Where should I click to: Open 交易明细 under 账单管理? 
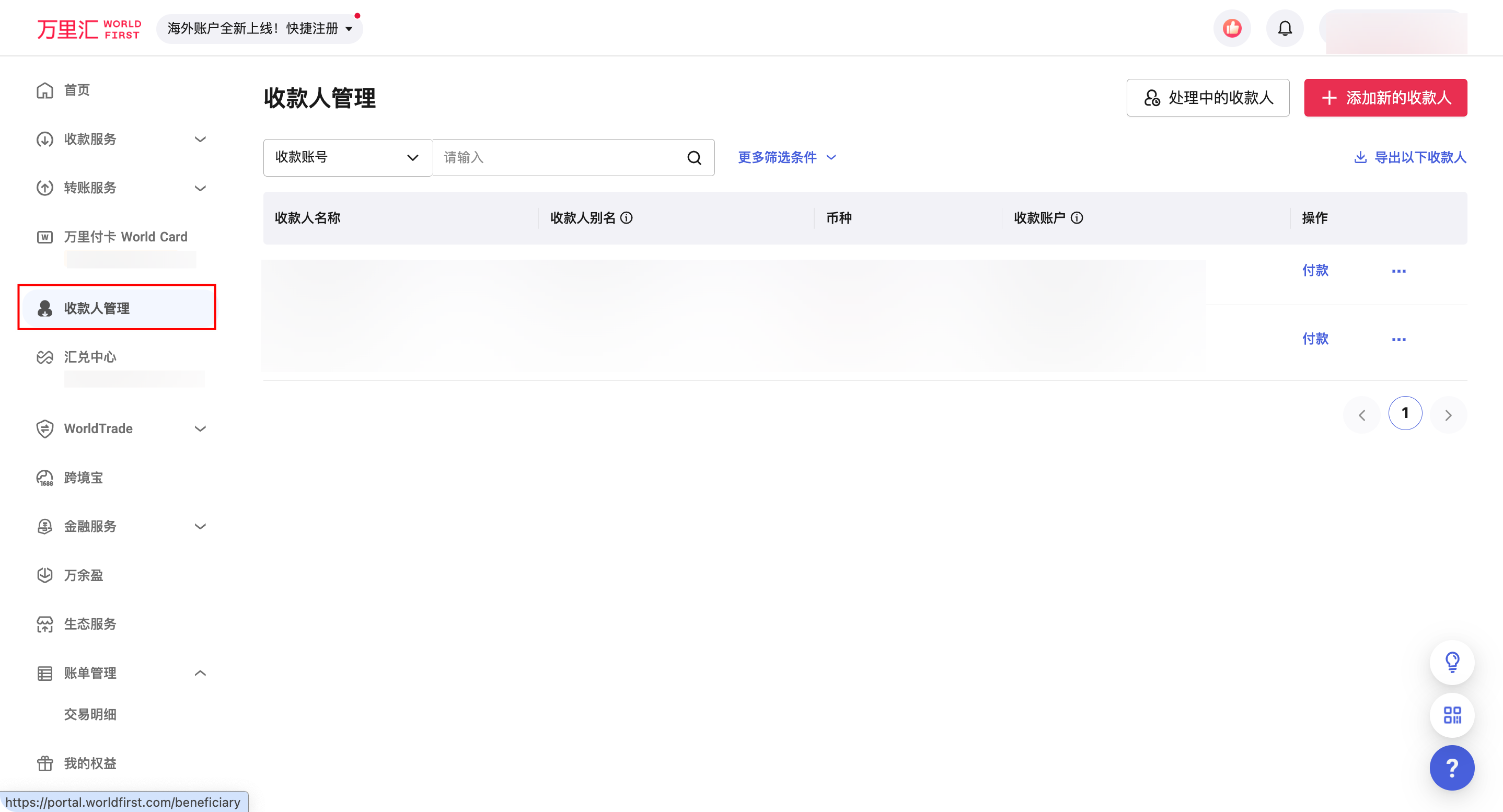(x=90, y=714)
